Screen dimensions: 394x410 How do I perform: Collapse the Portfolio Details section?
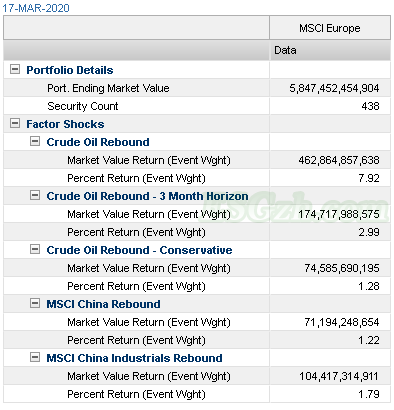coord(15,69)
